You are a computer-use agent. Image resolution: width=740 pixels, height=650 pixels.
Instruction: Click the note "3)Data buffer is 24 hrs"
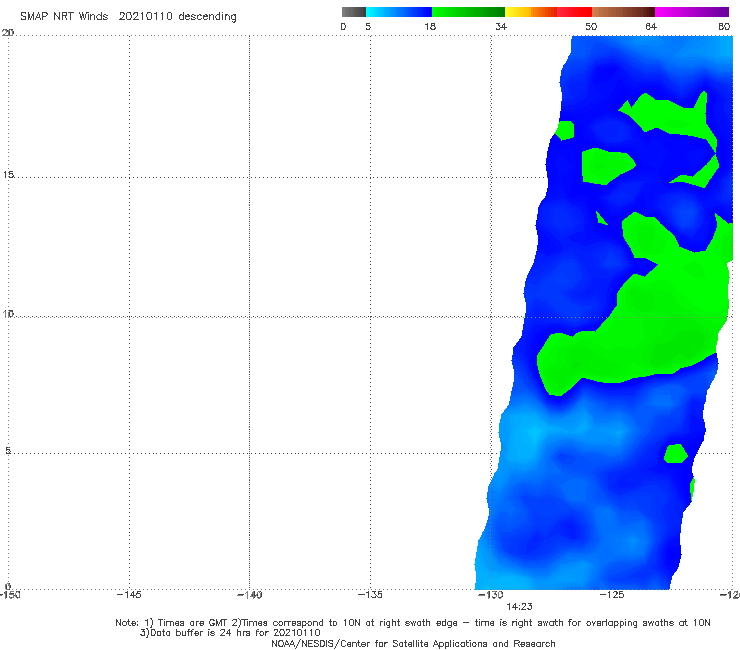[x=230, y=633]
